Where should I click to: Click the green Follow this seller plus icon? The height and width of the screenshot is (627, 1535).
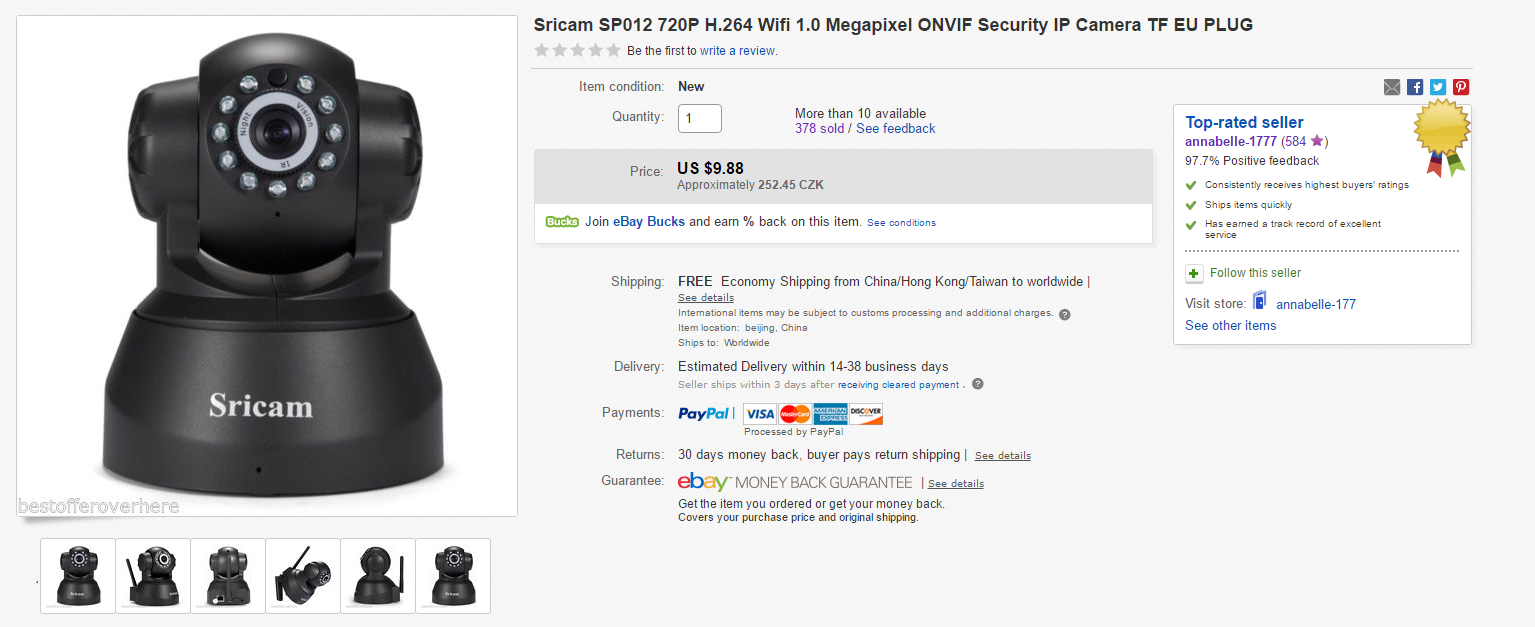pyautogui.click(x=1194, y=273)
